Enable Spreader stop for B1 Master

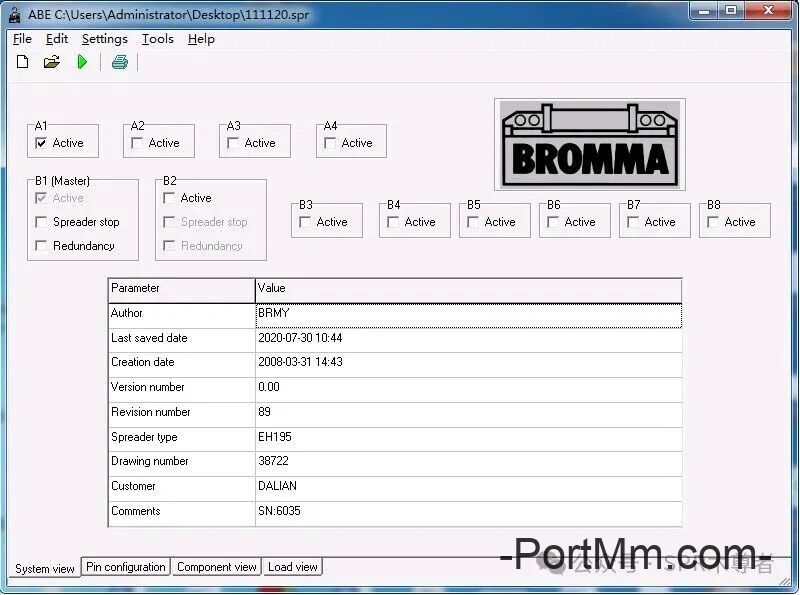pos(41,223)
